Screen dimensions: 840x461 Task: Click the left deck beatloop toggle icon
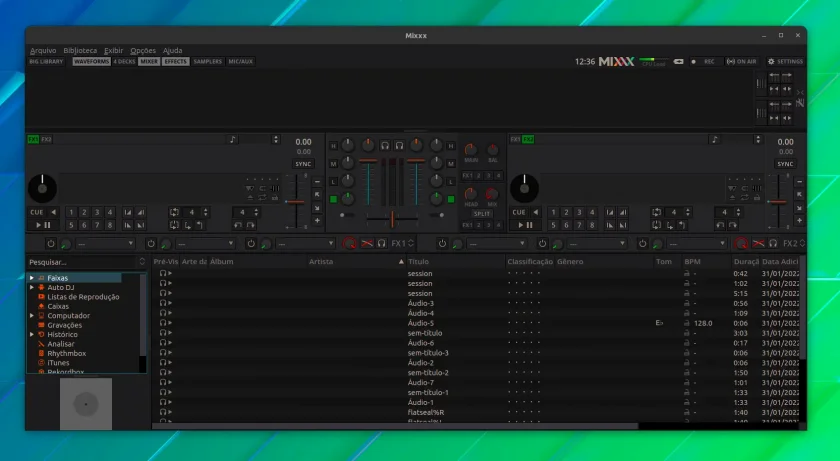(174, 212)
